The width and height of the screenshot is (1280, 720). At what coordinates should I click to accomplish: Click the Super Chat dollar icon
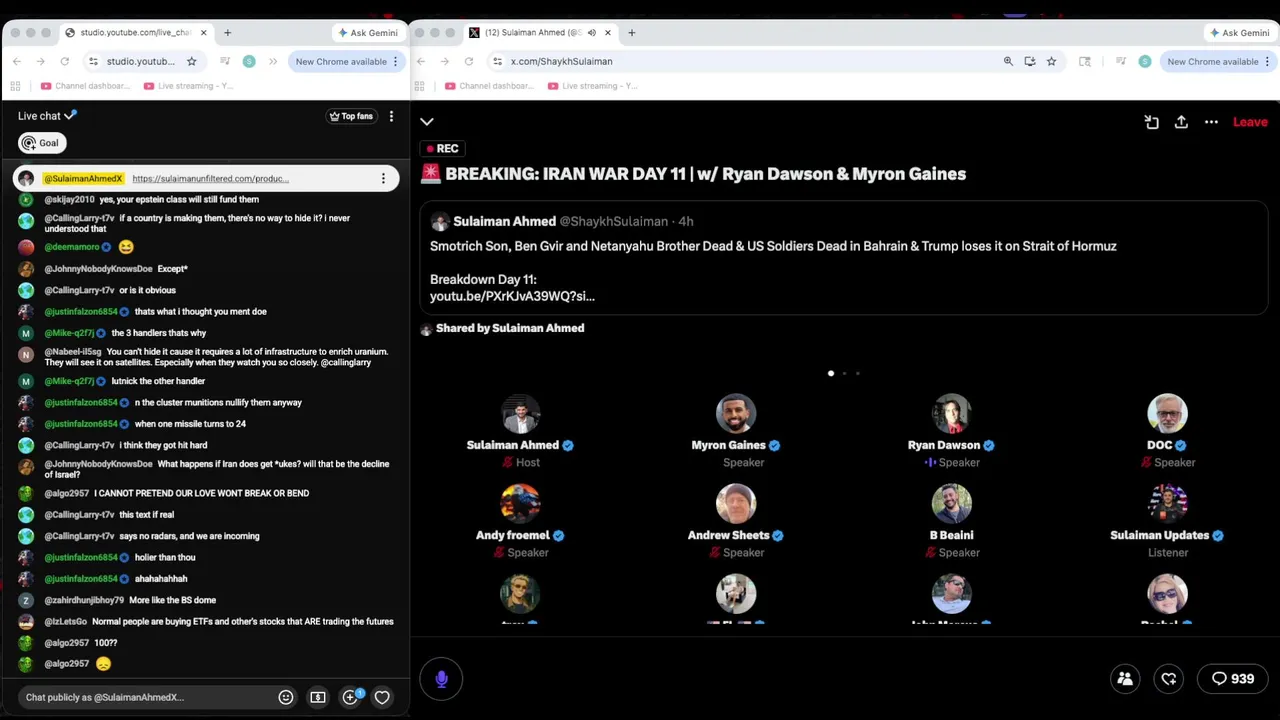(x=318, y=697)
